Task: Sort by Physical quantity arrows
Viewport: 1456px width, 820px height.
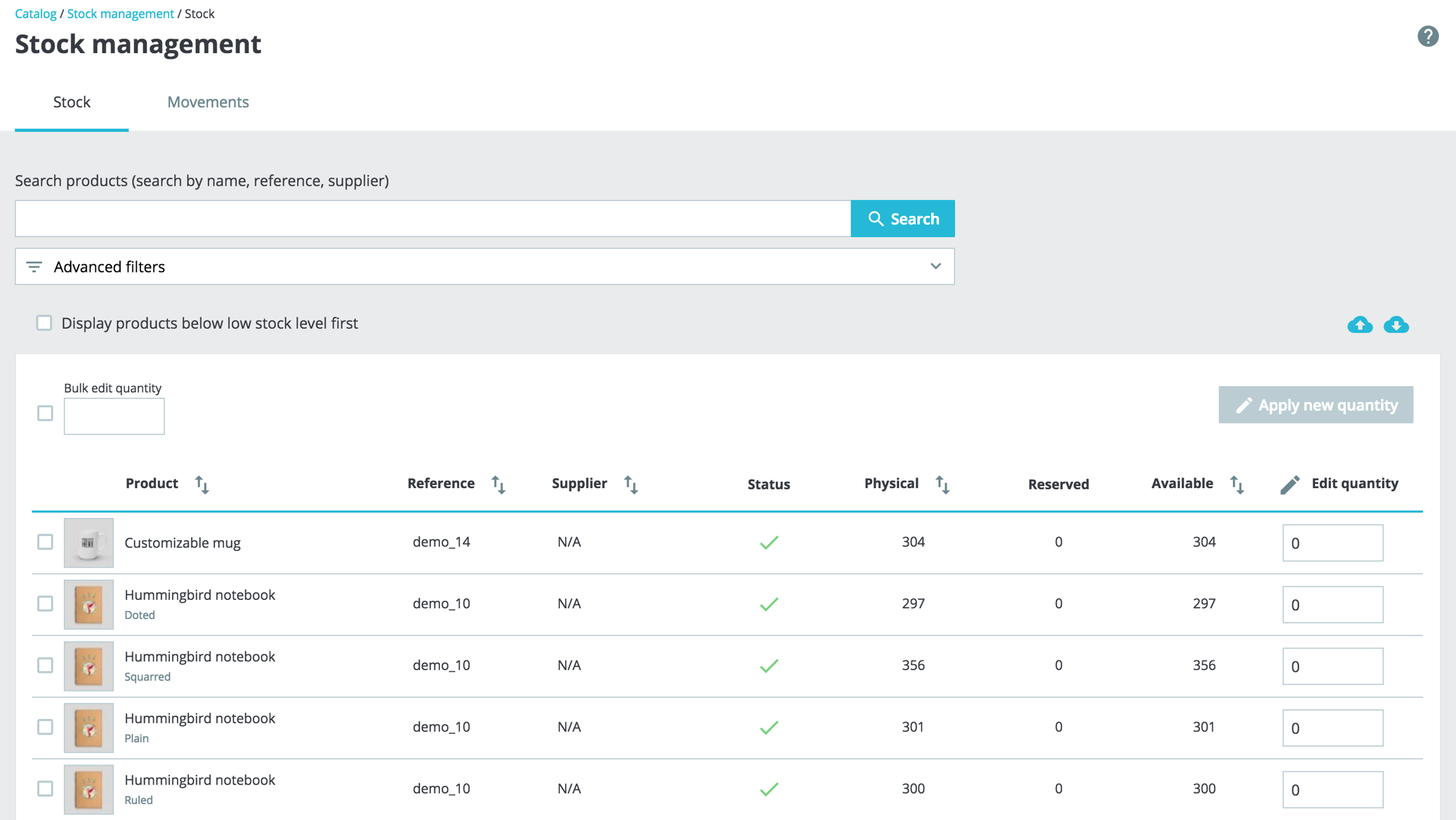Action: 942,484
